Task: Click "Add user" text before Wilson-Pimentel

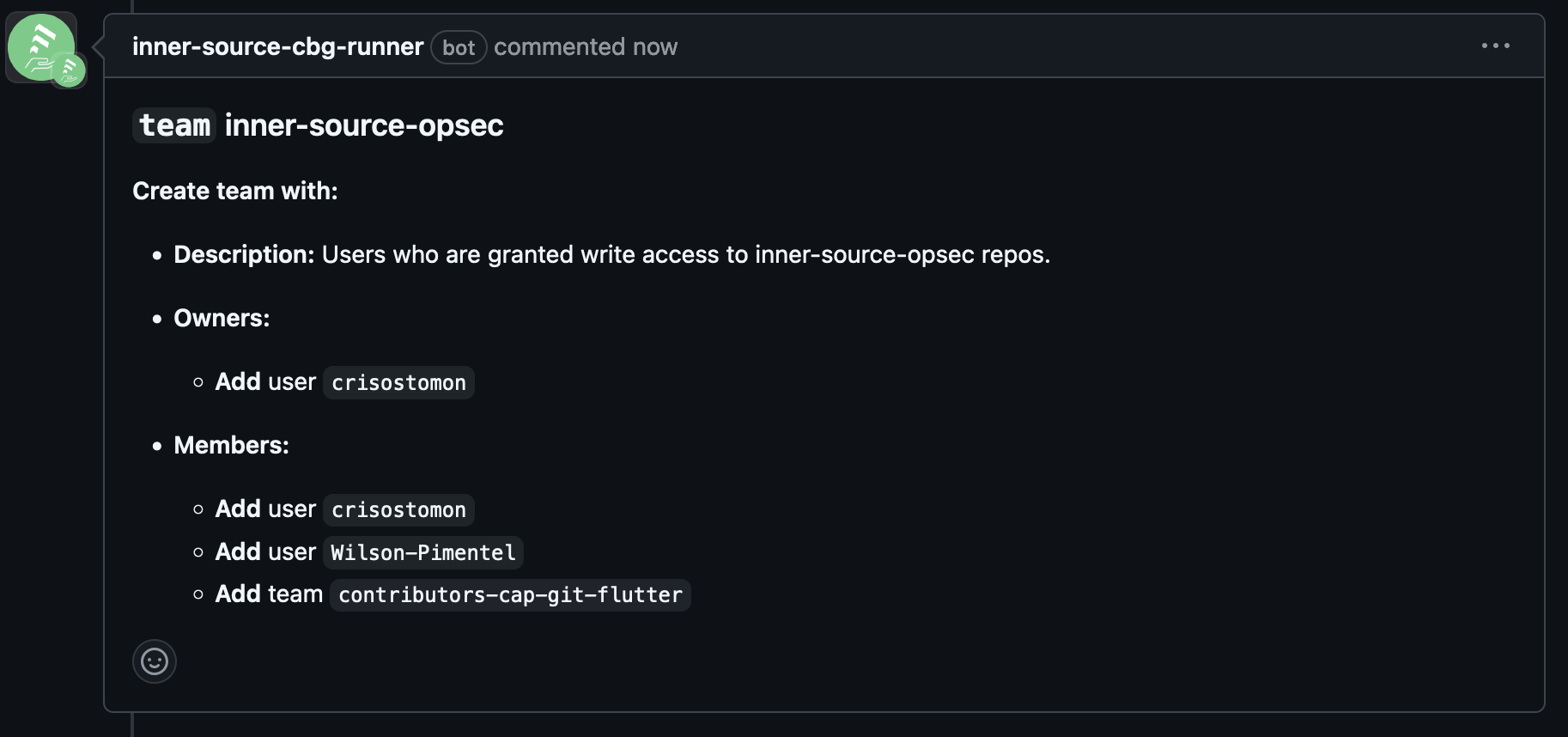Action: (x=265, y=551)
